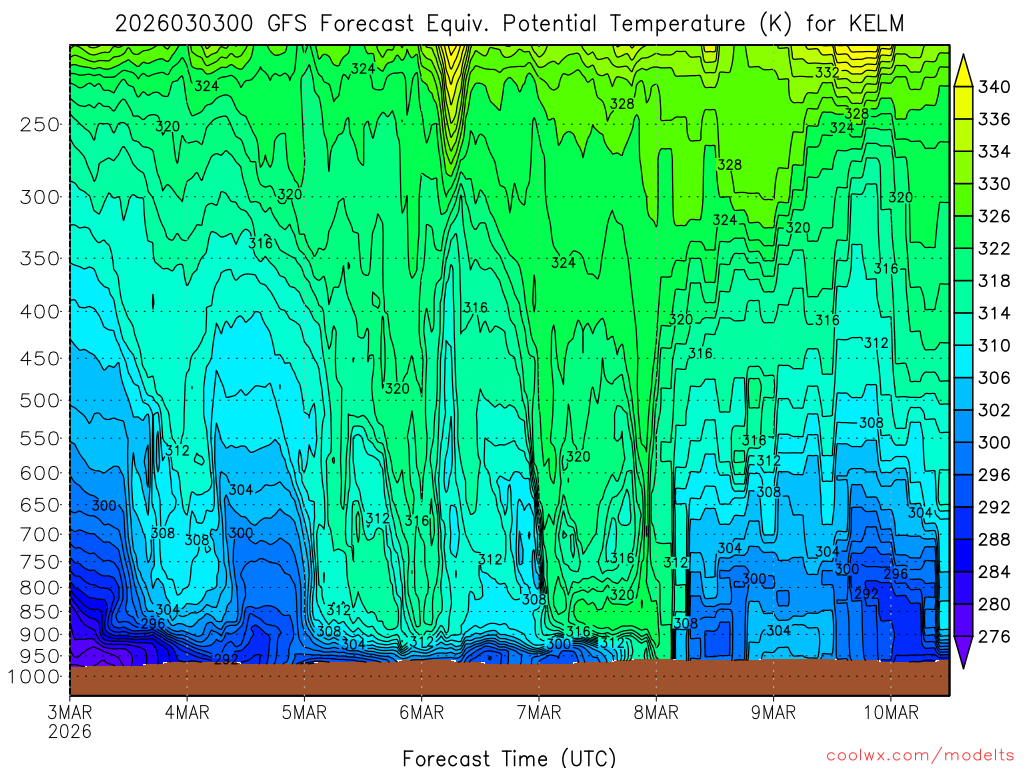1024x768 pixels.
Task: Click the 288 colorbar label
Action: (994, 539)
